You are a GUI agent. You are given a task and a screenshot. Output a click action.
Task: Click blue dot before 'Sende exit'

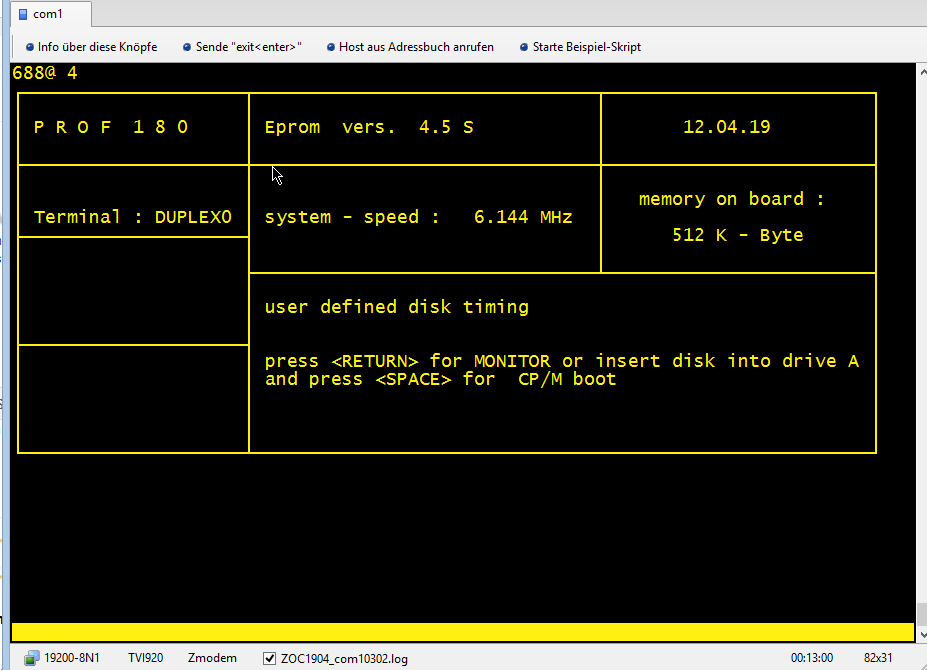(187, 47)
